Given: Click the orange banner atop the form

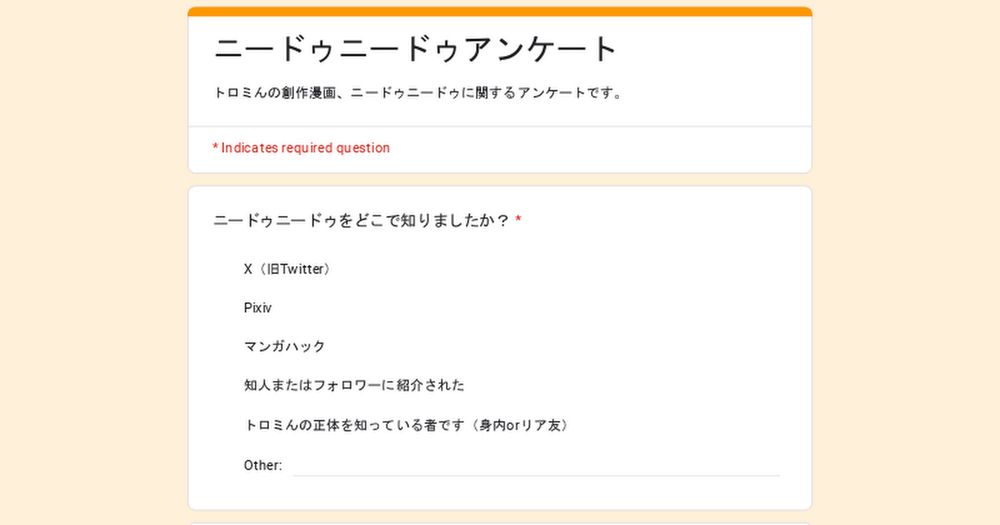Looking at the screenshot, I should pos(500,11).
